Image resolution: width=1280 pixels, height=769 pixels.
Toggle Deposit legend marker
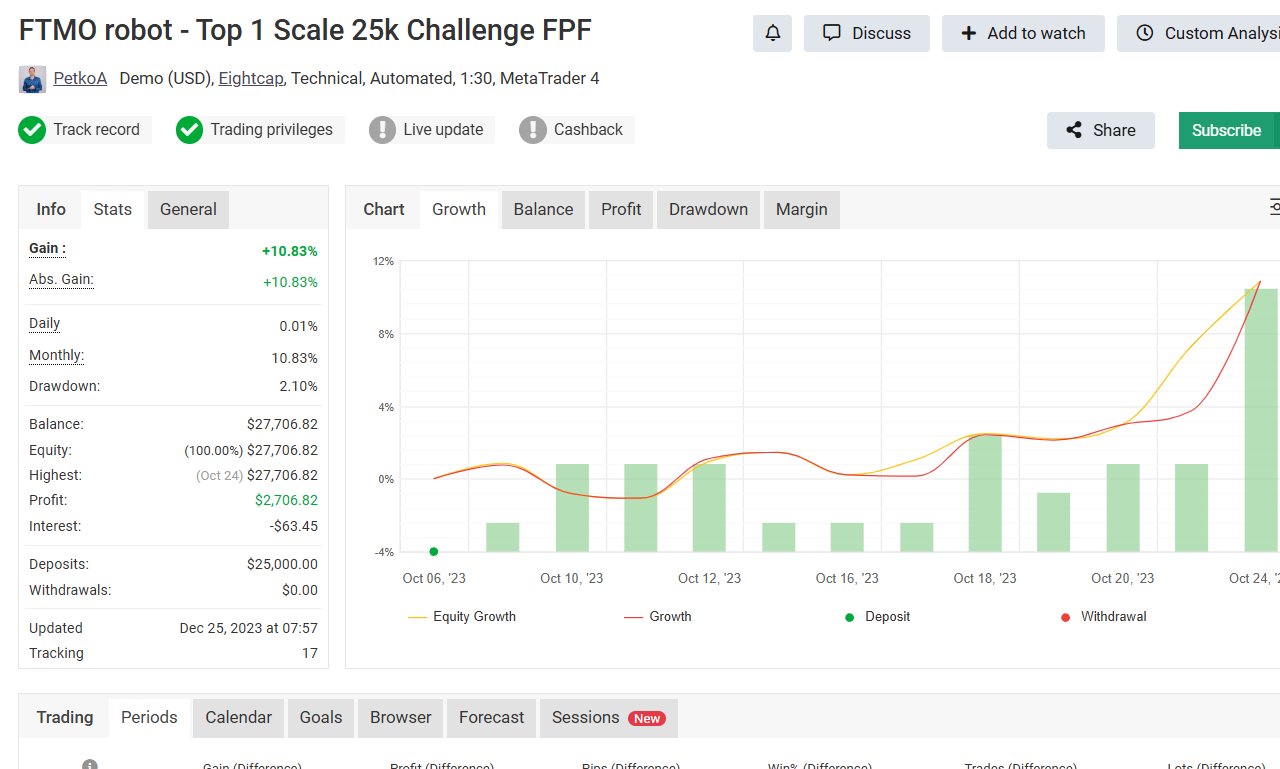(x=877, y=617)
